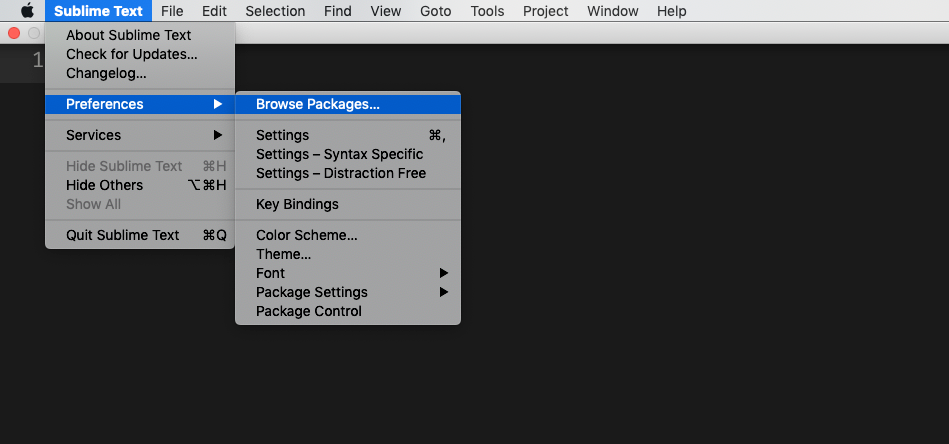Select the Preferences submenu item
The height and width of the screenshot is (444, 949).
click(140, 104)
